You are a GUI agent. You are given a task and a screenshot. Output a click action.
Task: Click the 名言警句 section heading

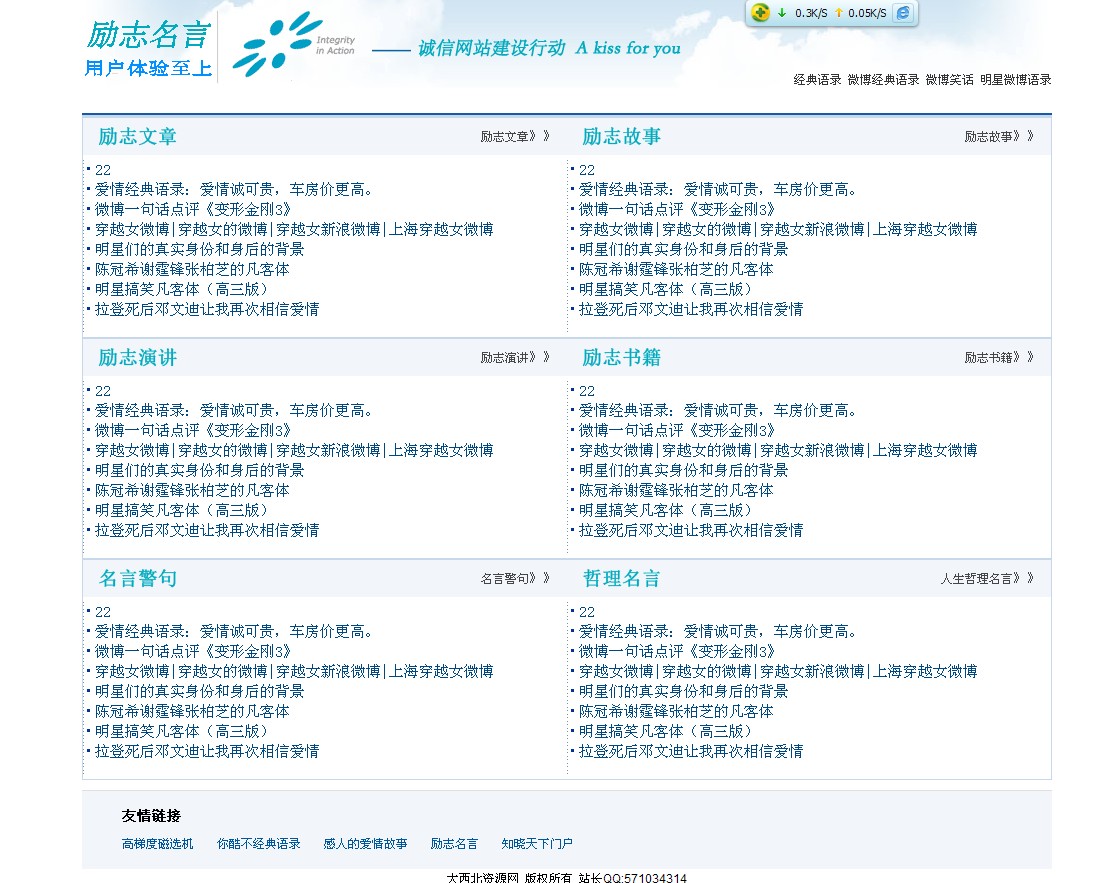tap(137, 578)
